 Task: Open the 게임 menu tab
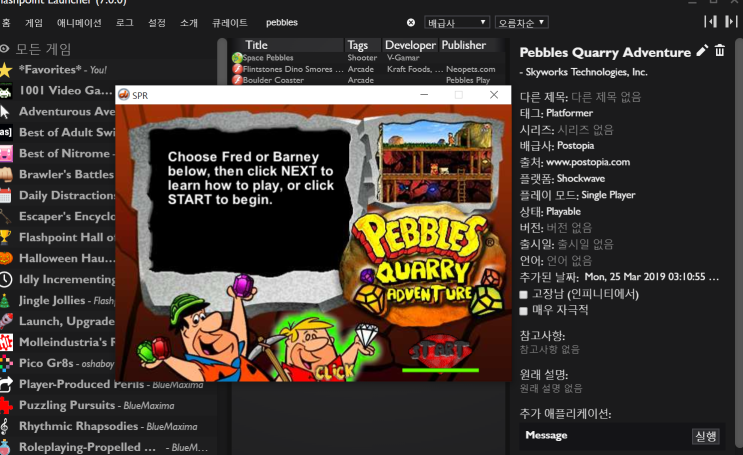pyautogui.click(x=34, y=23)
